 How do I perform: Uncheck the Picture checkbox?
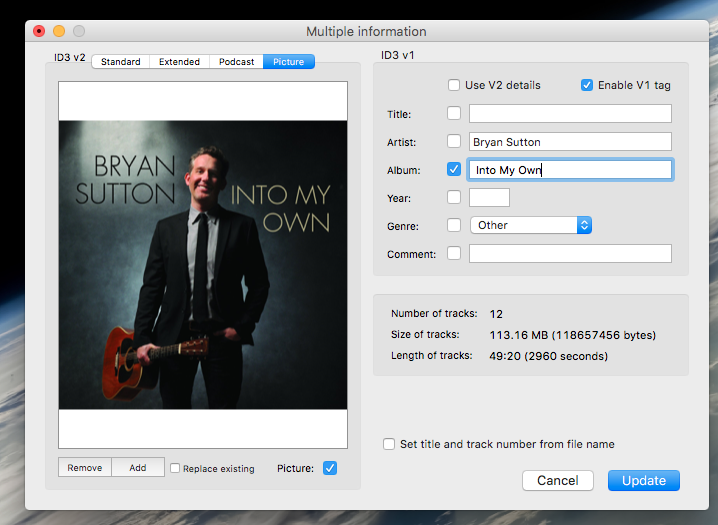coord(330,468)
